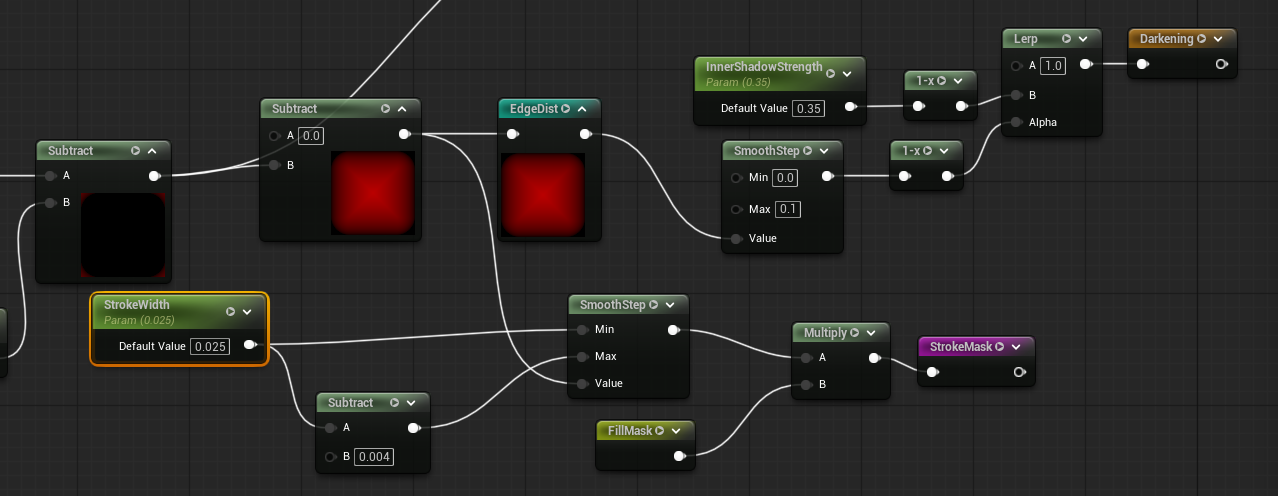1278x496 pixels.
Task: Click the preview icon on the FillMask node
Action: coord(660,430)
